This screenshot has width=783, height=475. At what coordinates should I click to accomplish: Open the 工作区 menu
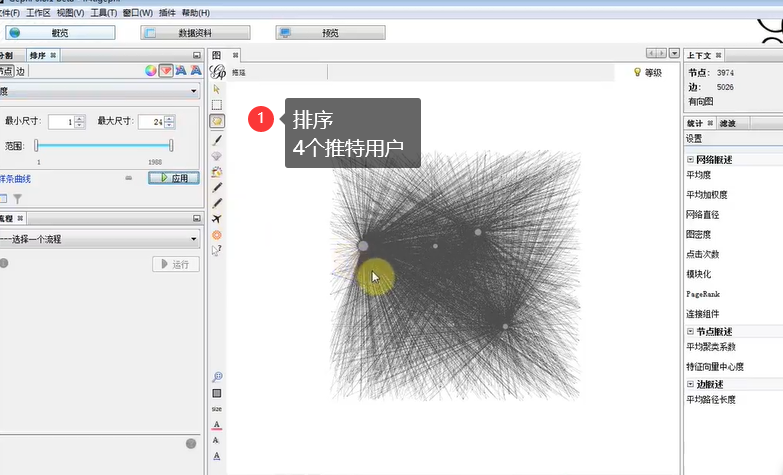(x=38, y=12)
